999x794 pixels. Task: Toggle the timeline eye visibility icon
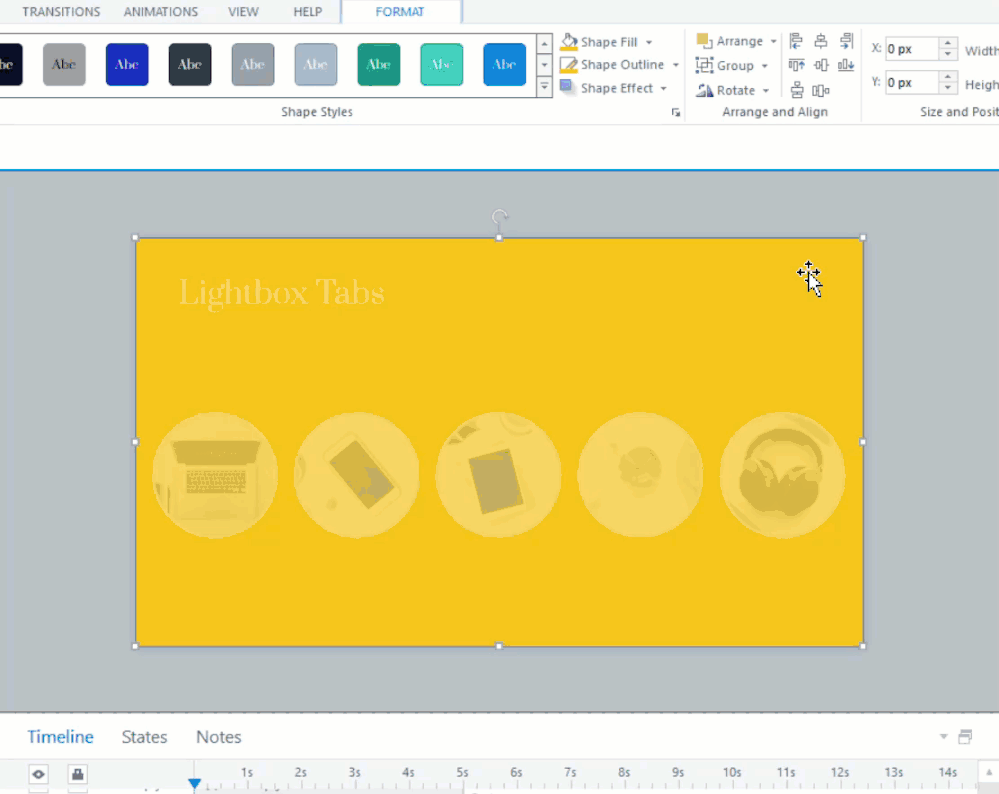(x=38, y=774)
